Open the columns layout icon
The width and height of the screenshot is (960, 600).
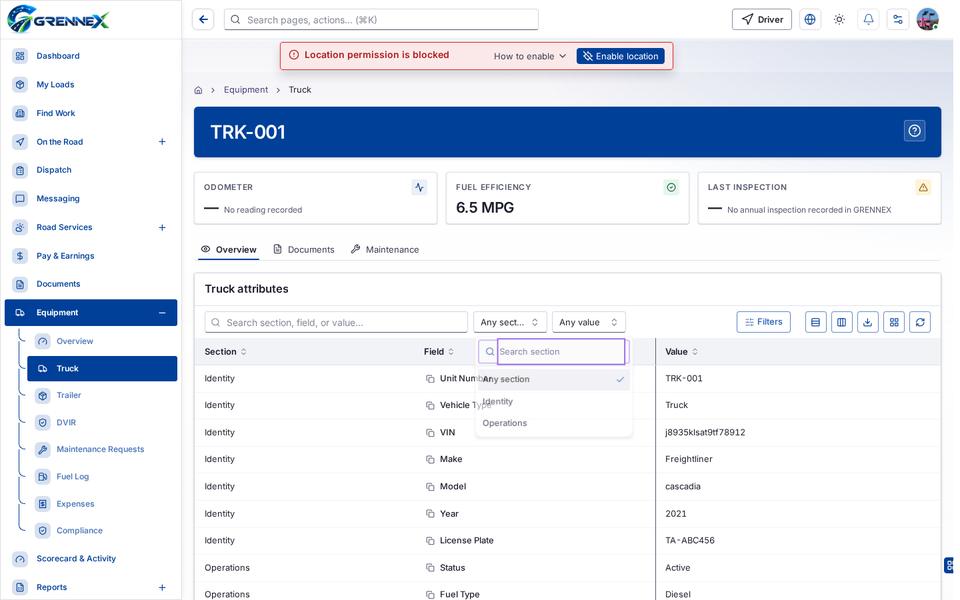(841, 322)
